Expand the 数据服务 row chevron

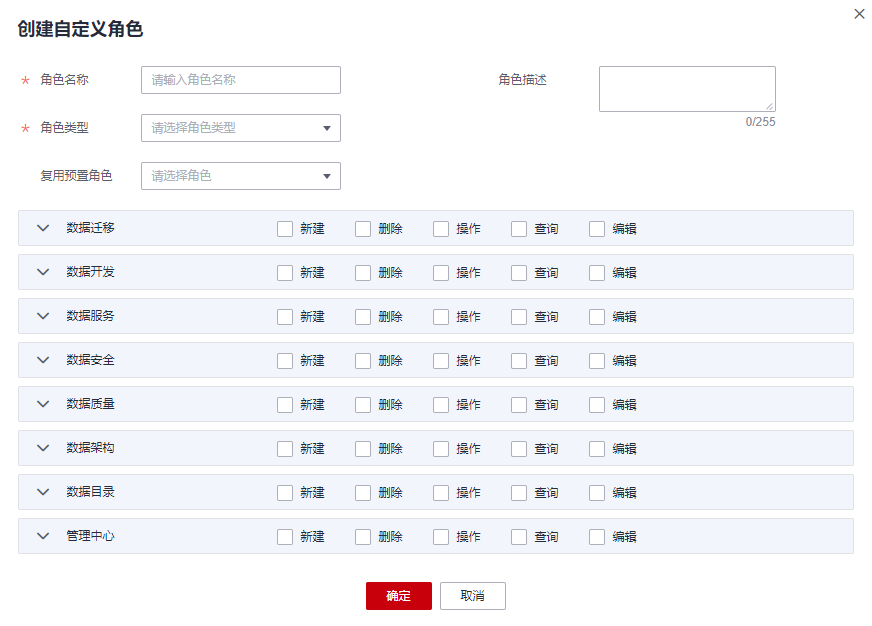tap(43, 316)
